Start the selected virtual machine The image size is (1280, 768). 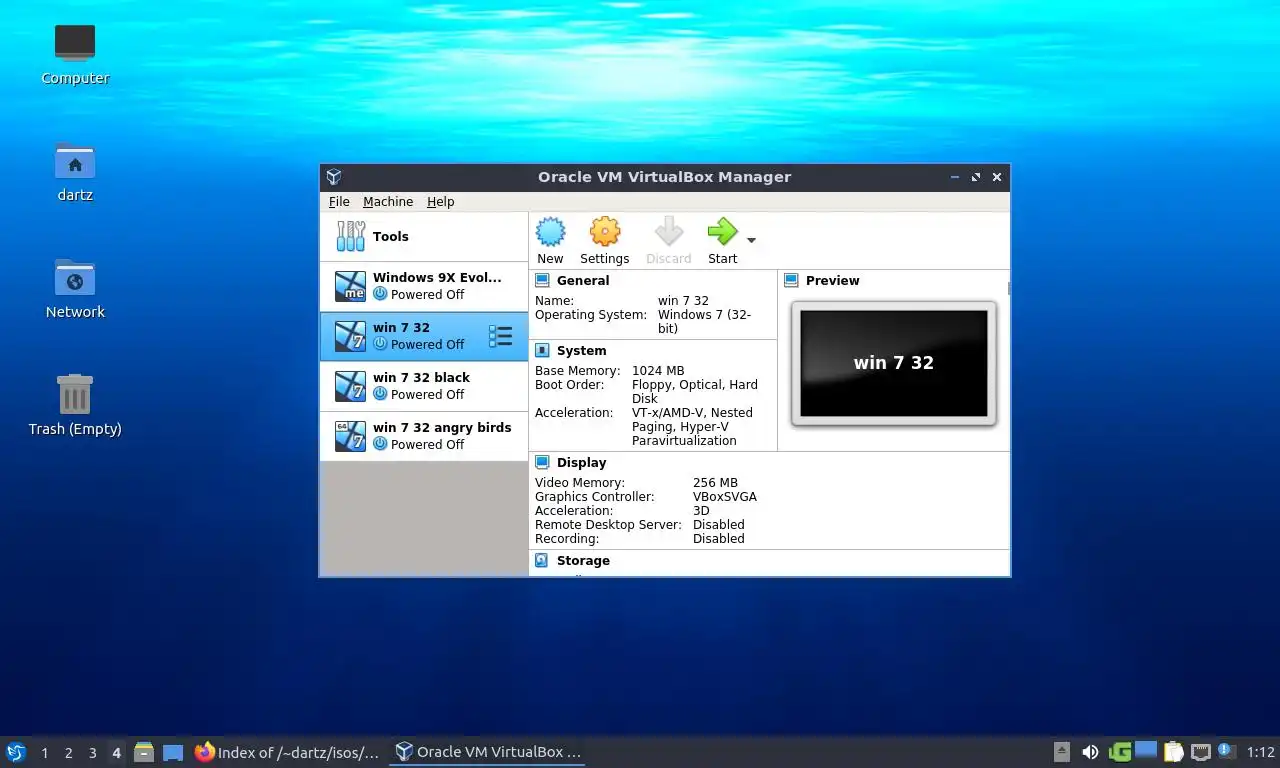coord(722,241)
